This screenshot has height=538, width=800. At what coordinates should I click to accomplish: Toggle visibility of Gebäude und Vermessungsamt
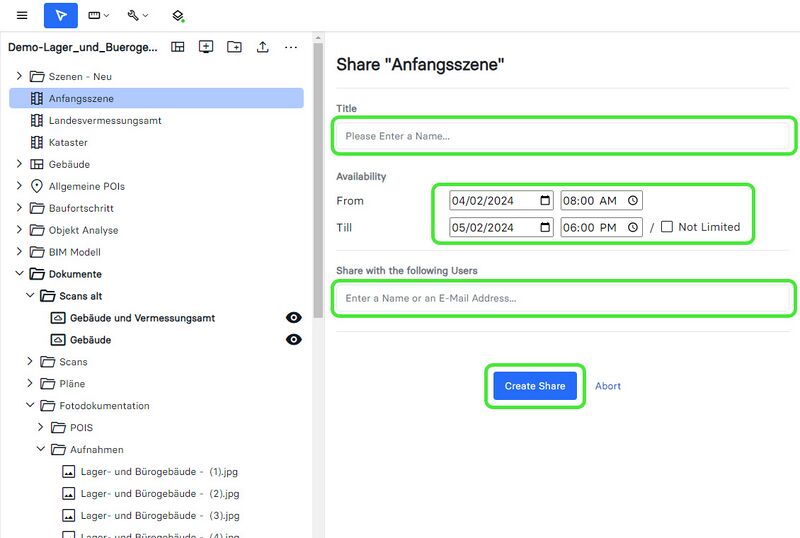point(294,318)
